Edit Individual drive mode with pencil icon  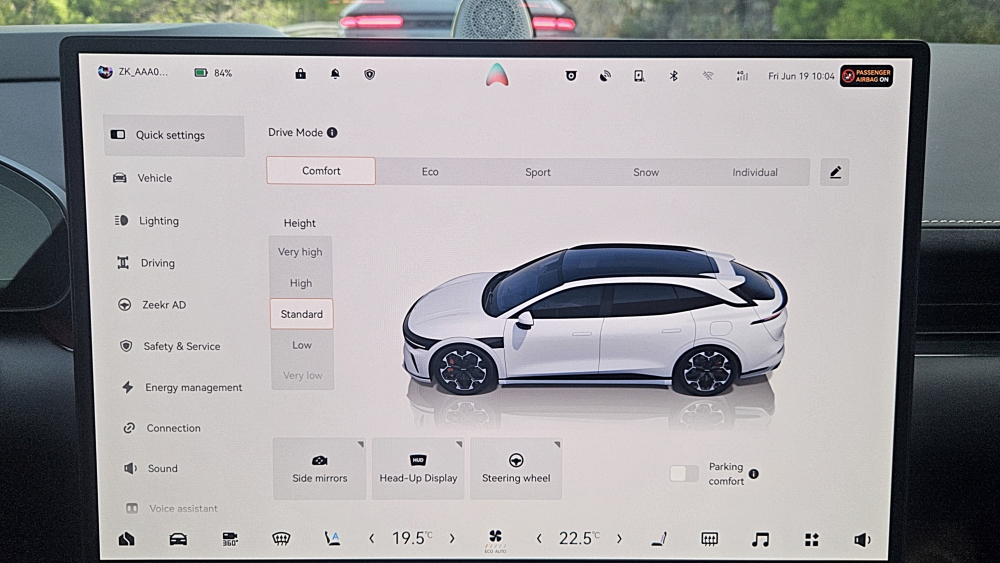click(x=835, y=172)
